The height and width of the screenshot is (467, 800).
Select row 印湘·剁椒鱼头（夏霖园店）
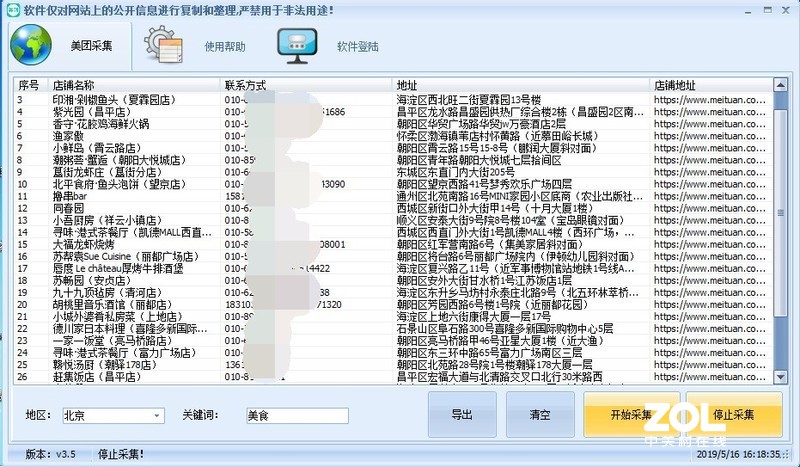click(x=393, y=100)
